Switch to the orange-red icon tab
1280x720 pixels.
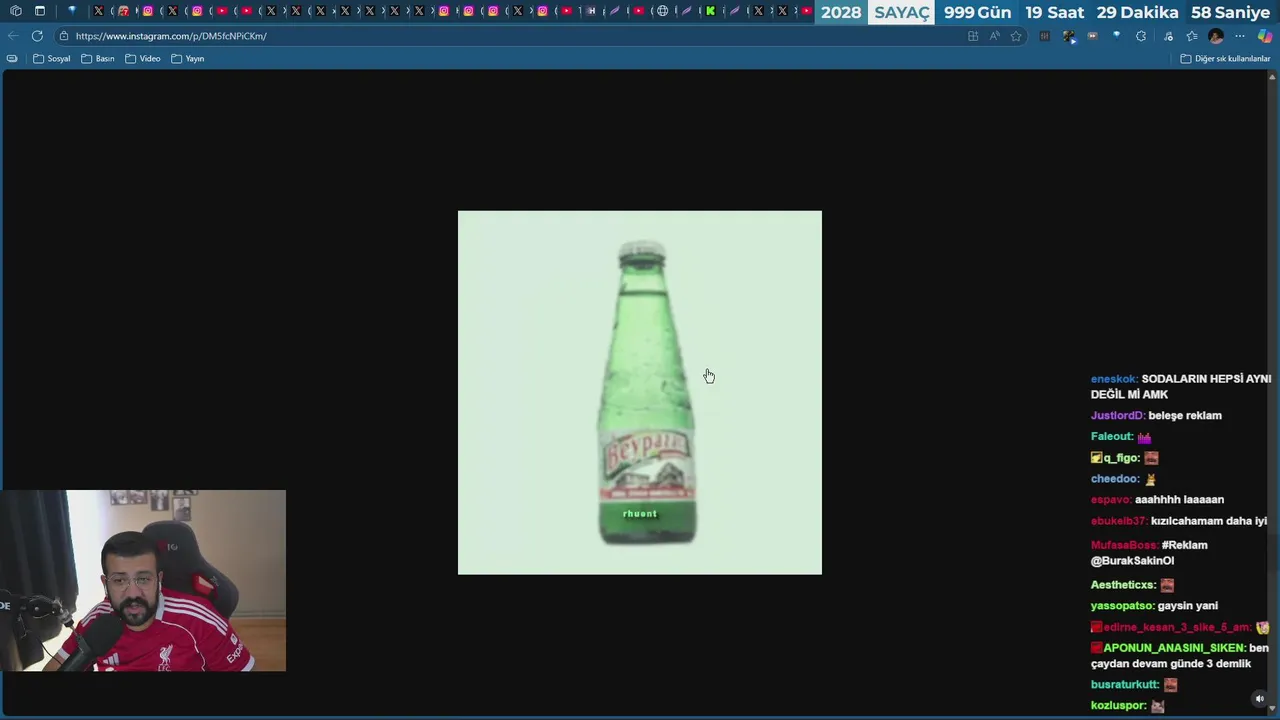[x=123, y=11]
